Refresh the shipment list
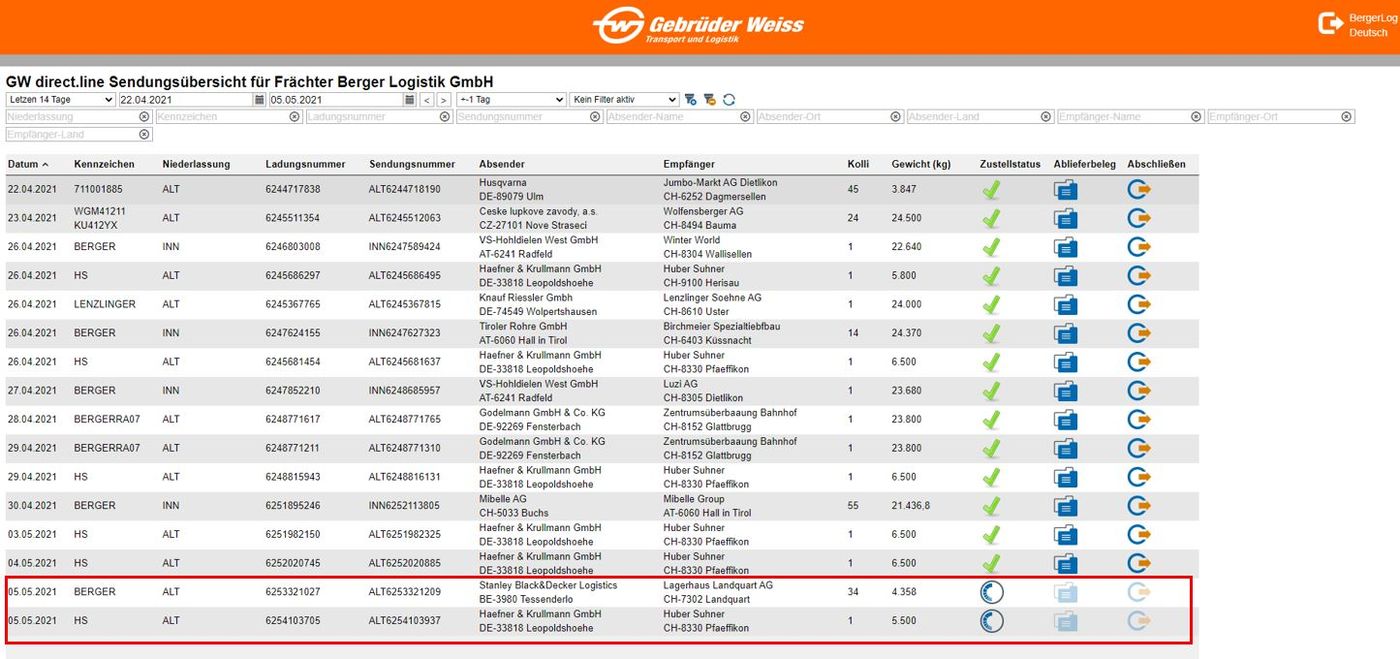Image resolution: width=1400 pixels, height=659 pixels. [729, 100]
